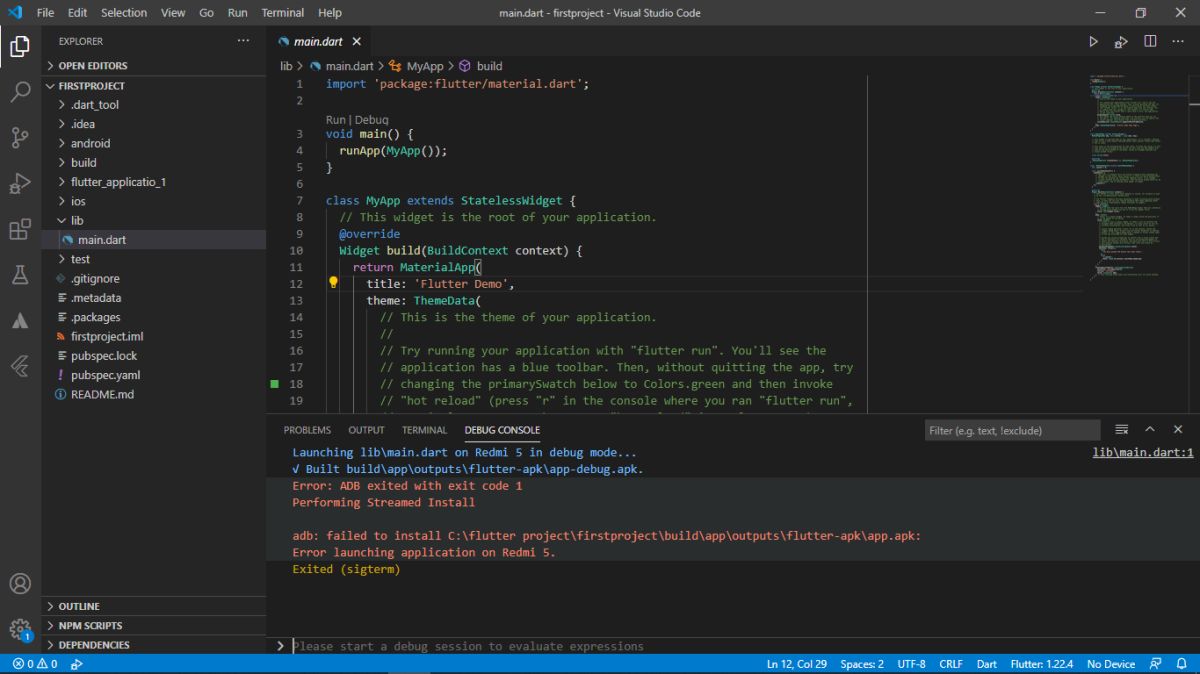Open notifications bell in status bar
Screen dimensions: 1200x674
tap(1181, 664)
